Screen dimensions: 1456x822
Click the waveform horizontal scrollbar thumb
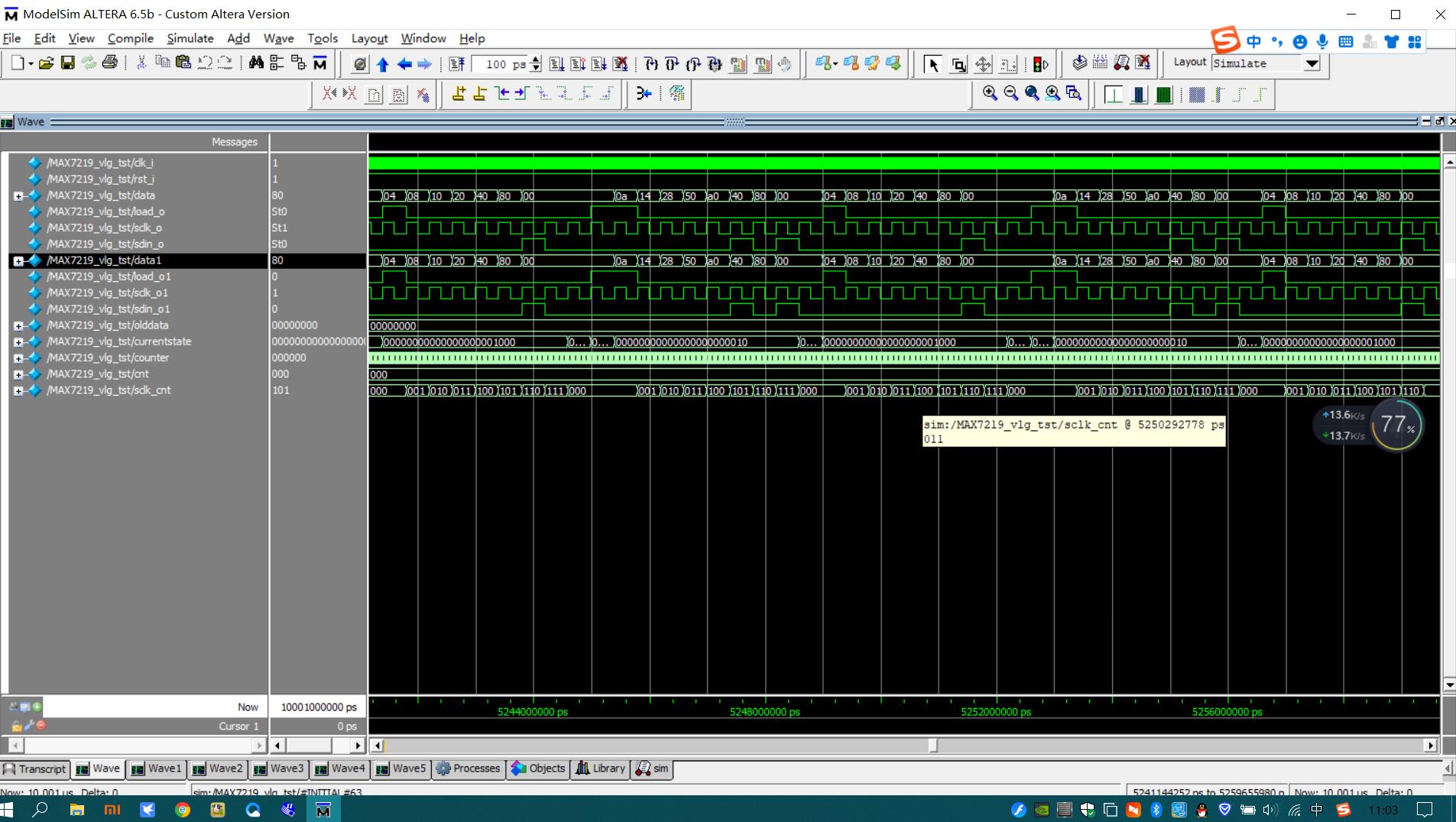point(932,746)
